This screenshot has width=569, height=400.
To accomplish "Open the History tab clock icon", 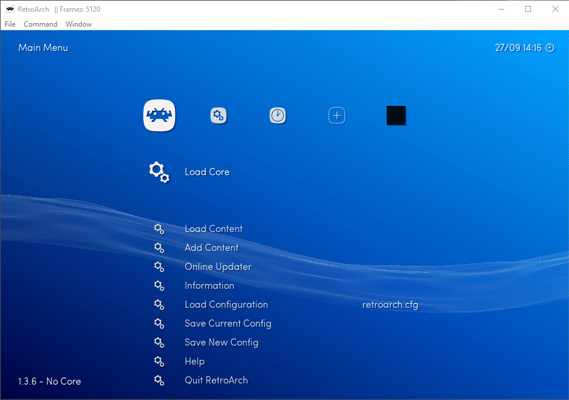I will (x=278, y=115).
